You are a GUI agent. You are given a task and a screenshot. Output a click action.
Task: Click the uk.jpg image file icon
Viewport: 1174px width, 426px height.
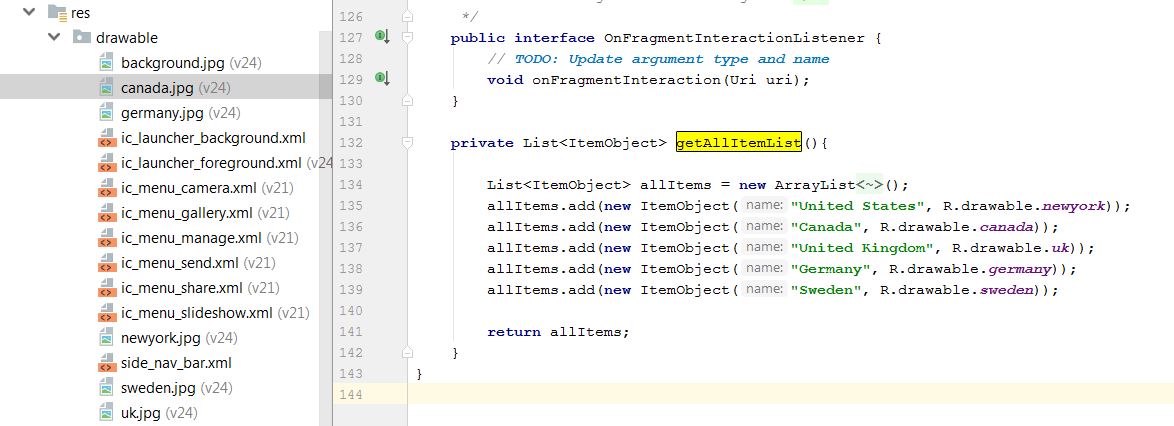[106, 413]
